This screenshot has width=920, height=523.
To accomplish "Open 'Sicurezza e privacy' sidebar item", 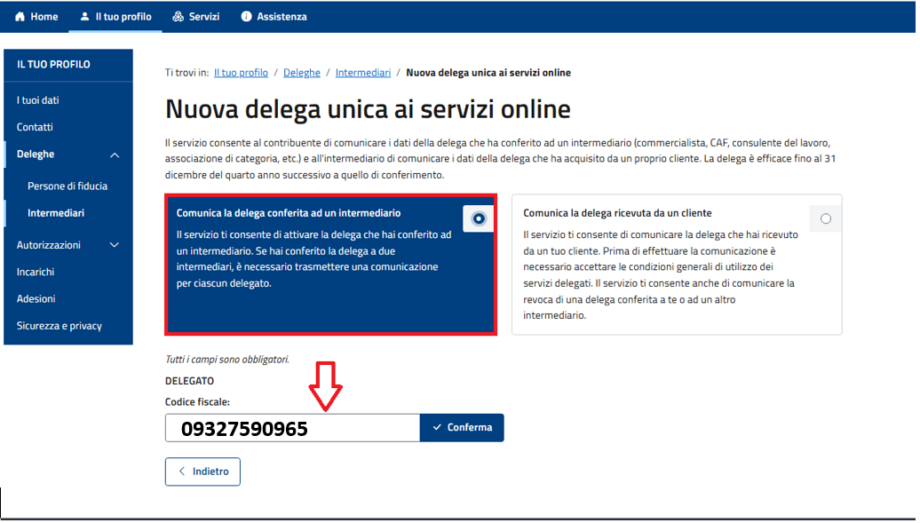I will pos(59,326).
